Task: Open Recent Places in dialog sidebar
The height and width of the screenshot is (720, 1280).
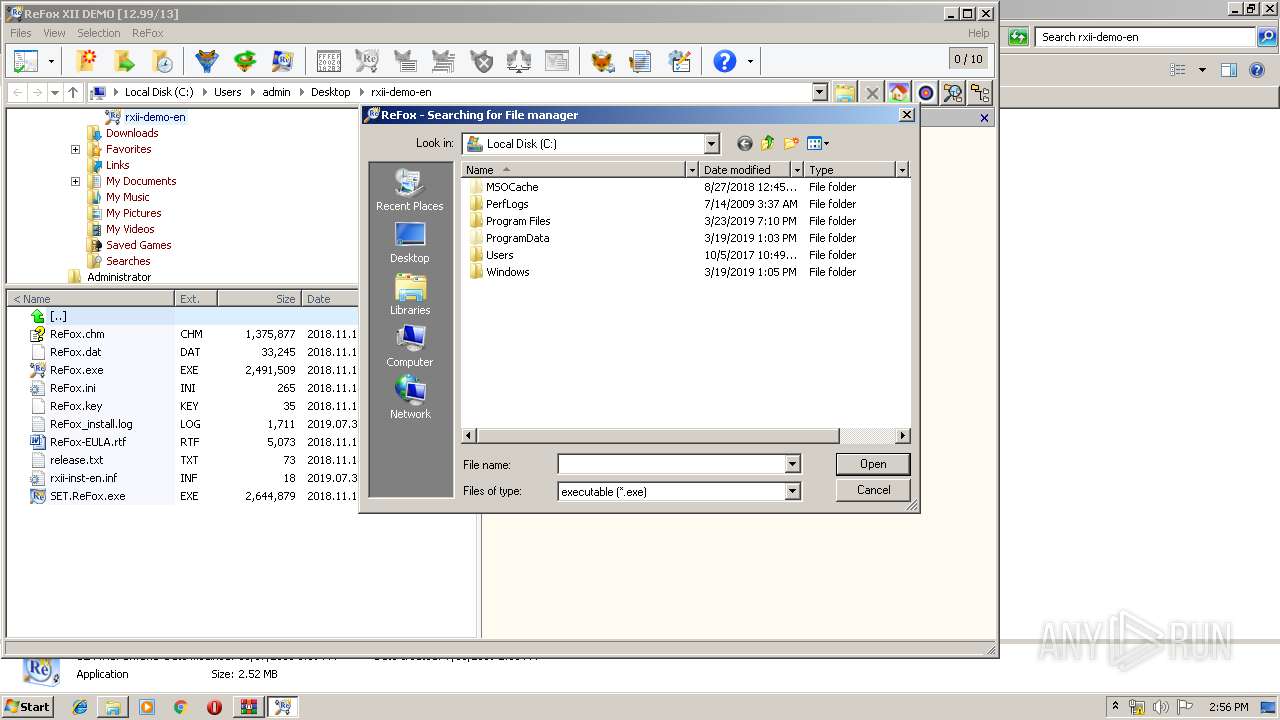Action: 409,190
